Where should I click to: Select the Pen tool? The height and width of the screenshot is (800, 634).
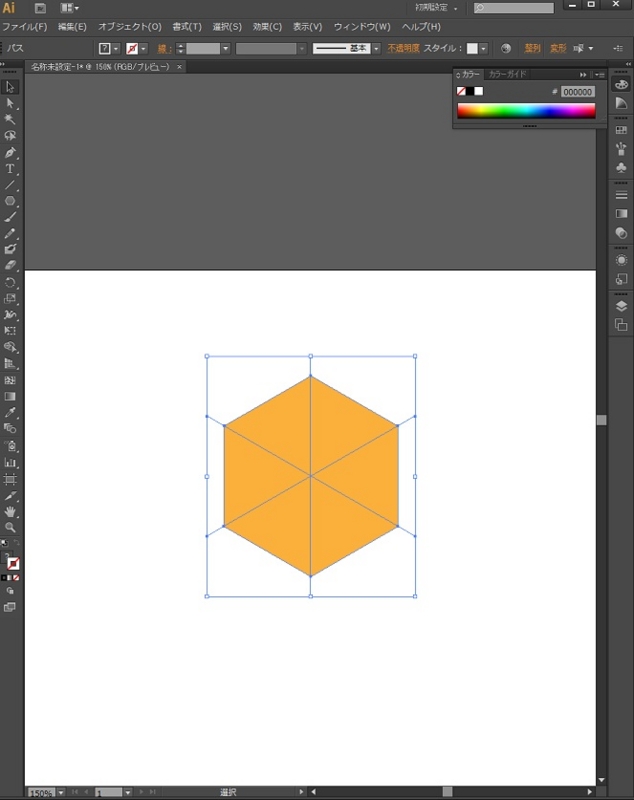pos(10,153)
